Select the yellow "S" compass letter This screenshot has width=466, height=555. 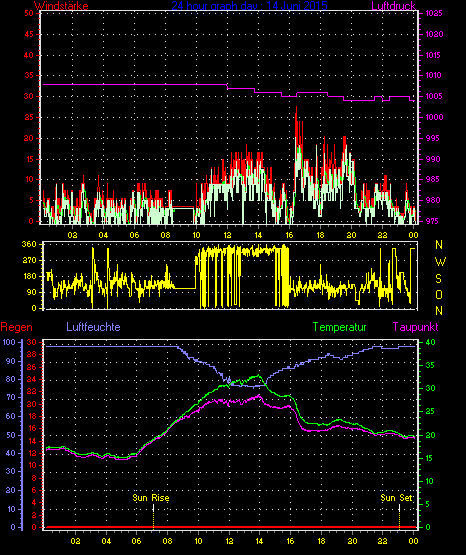pyautogui.click(x=438, y=279)
